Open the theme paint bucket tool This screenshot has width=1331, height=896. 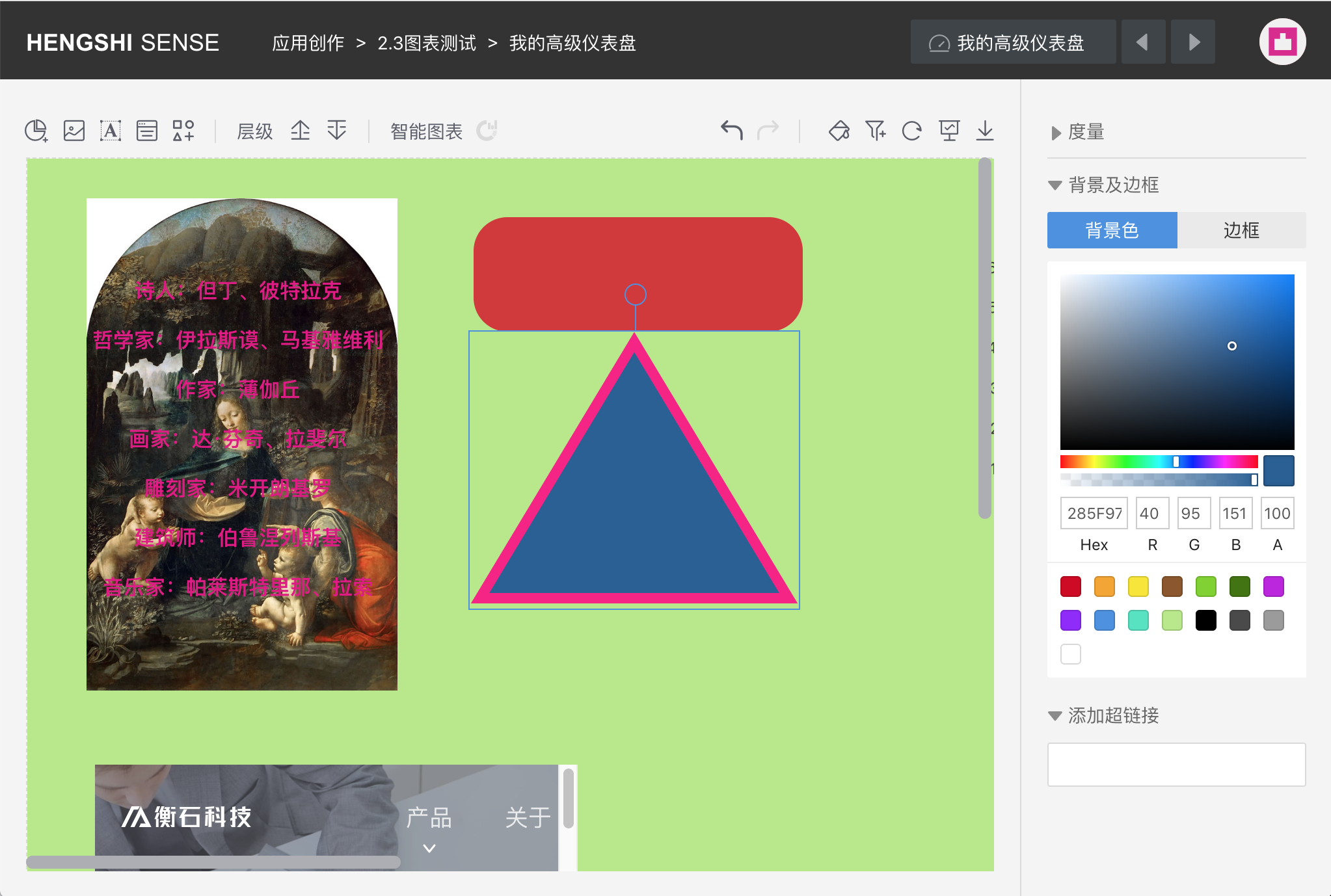coord(839,131)
